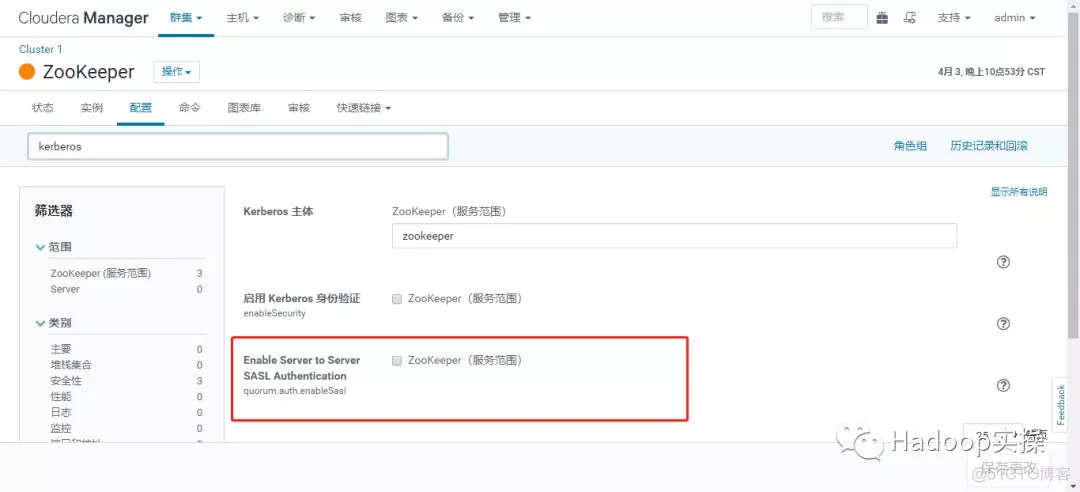This screenshot has height=492, width=1080.
Task: Click the Kerberos 主体 zookeeper input field
Action: pyautogui.click(x=674, y=236)
